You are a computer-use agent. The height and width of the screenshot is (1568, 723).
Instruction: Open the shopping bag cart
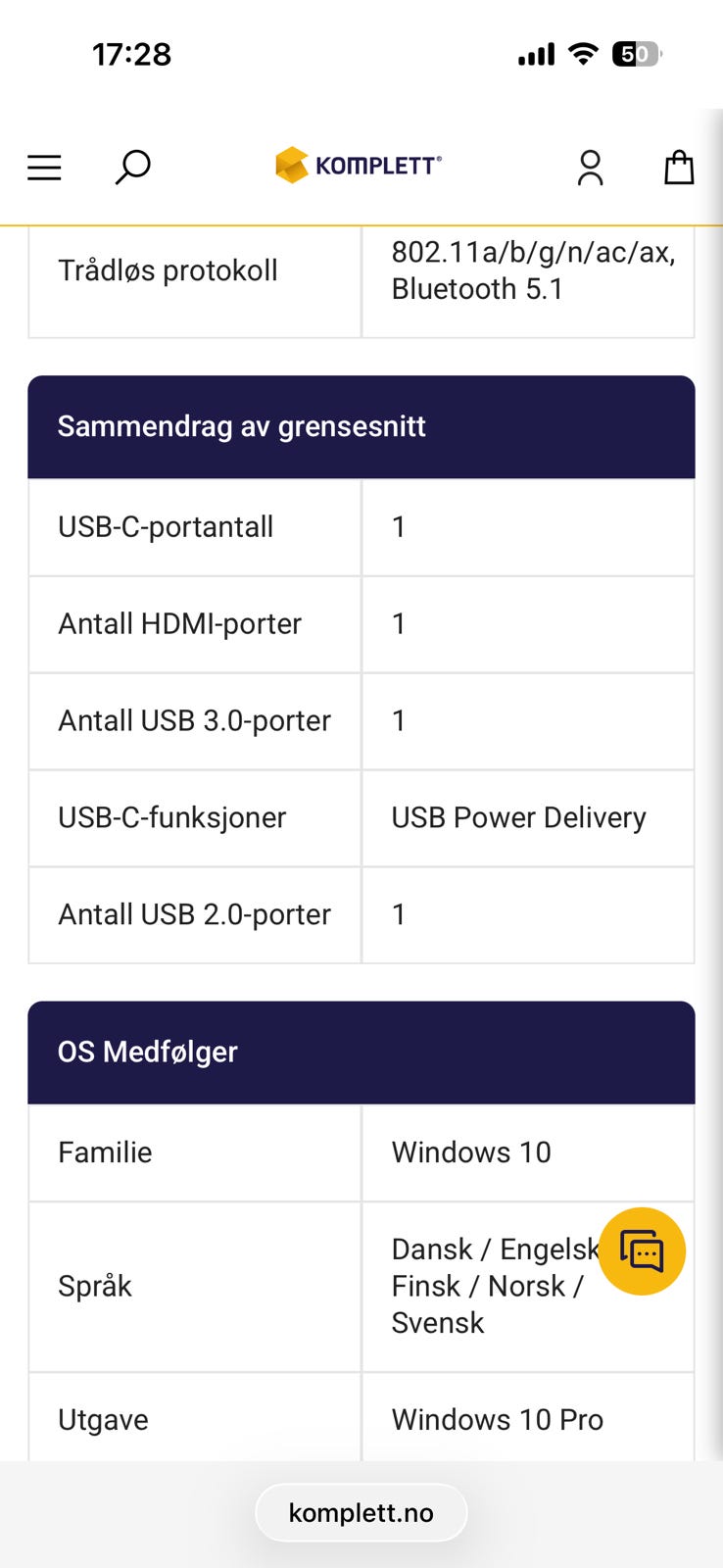679,168
